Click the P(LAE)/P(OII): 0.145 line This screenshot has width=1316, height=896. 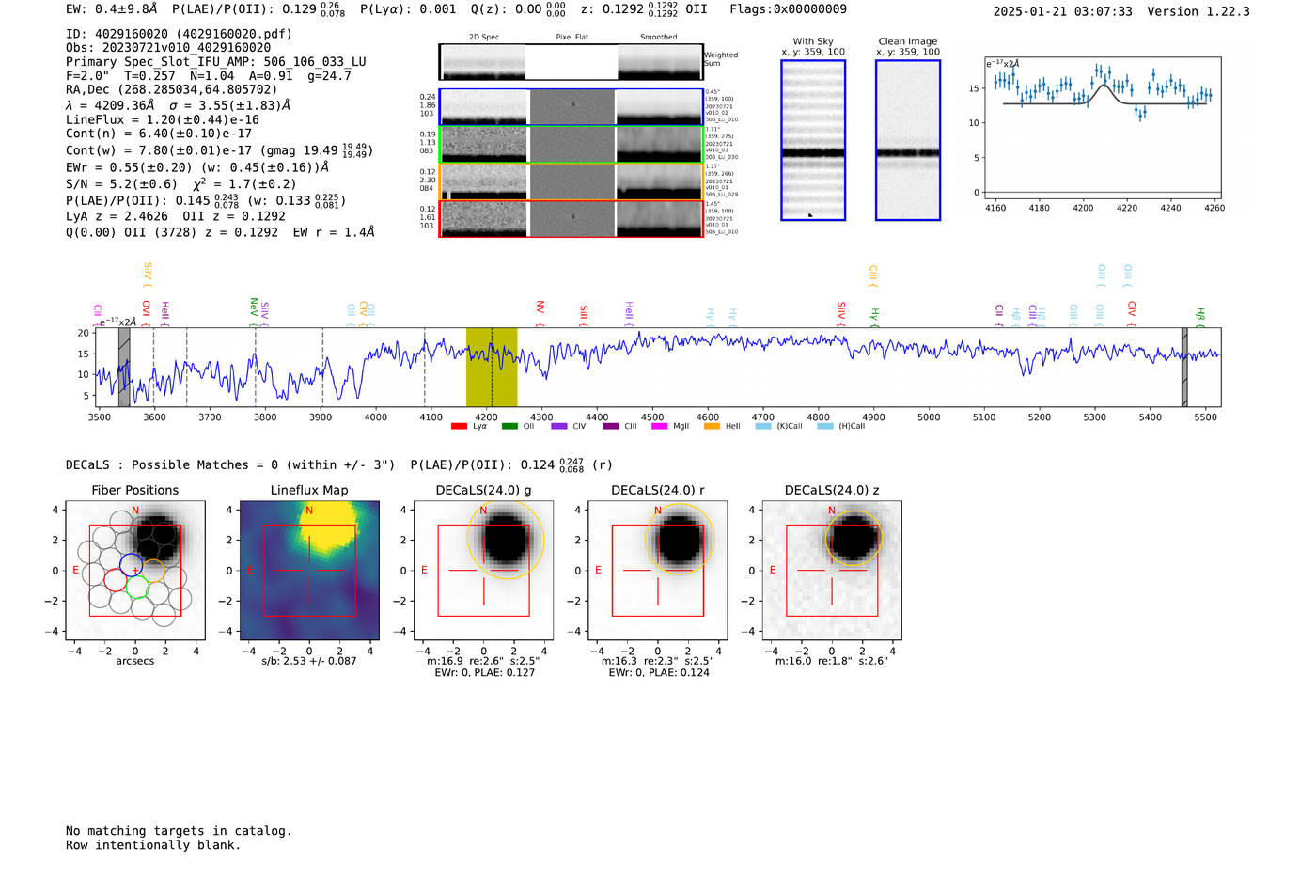point(206,200)
